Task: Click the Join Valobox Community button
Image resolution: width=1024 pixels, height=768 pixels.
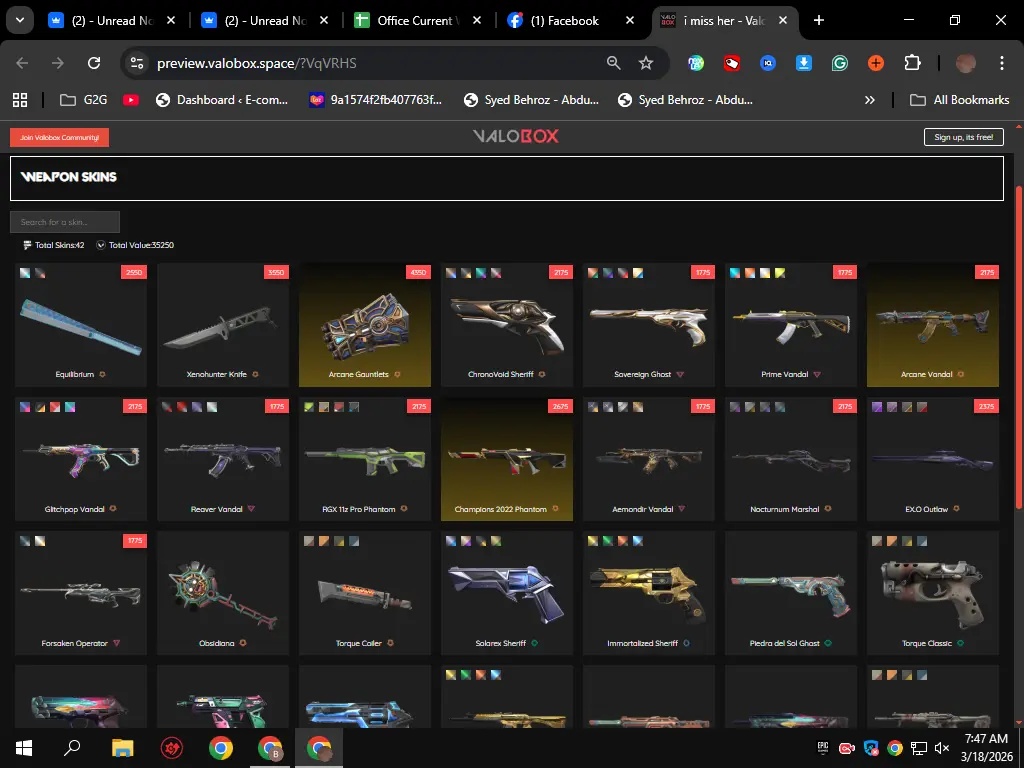Action: pyautogui.click(x=59, y=137)
